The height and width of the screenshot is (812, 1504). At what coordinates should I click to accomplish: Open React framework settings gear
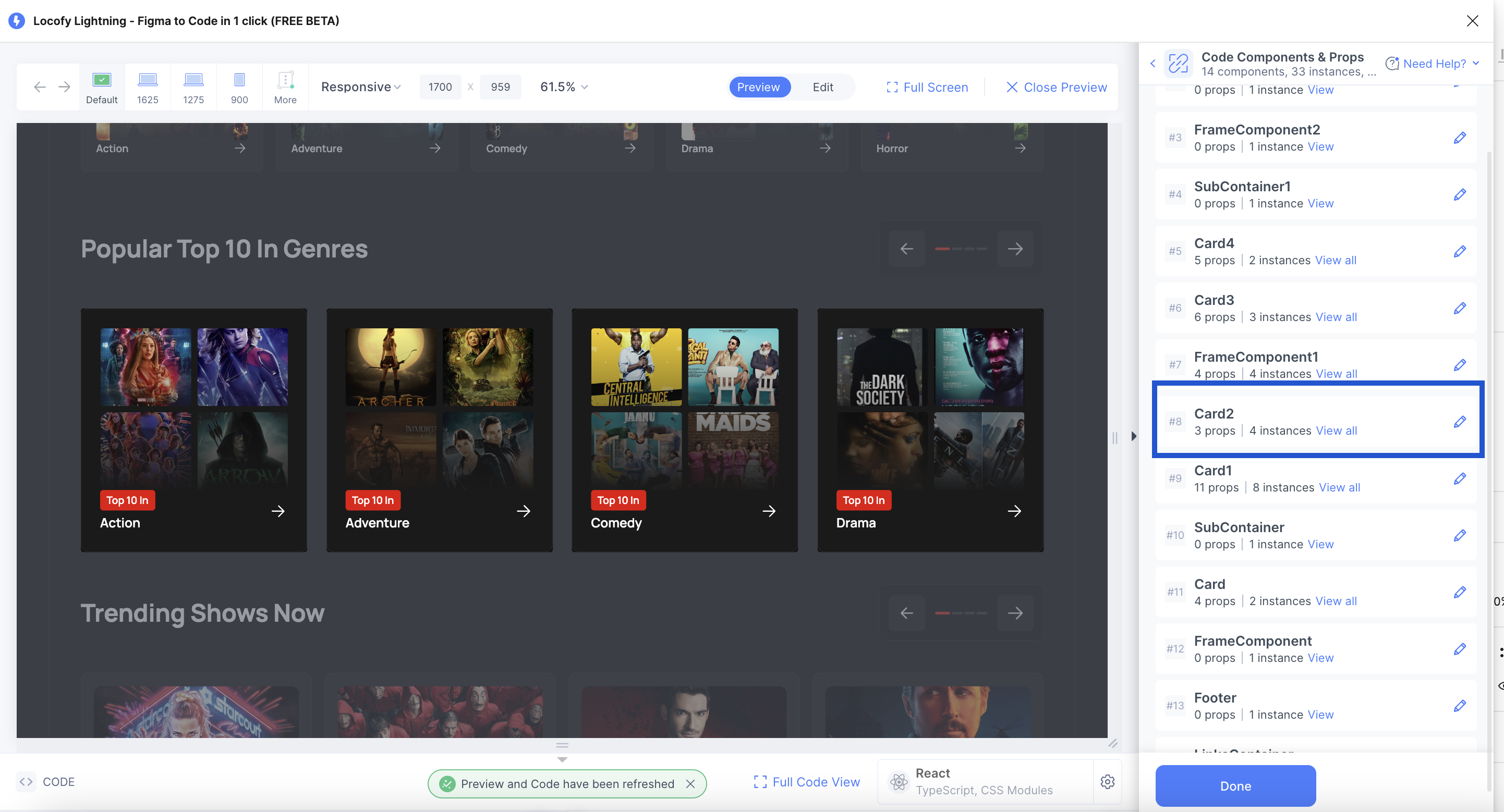pyautogui.click(x=1108, y=782)
